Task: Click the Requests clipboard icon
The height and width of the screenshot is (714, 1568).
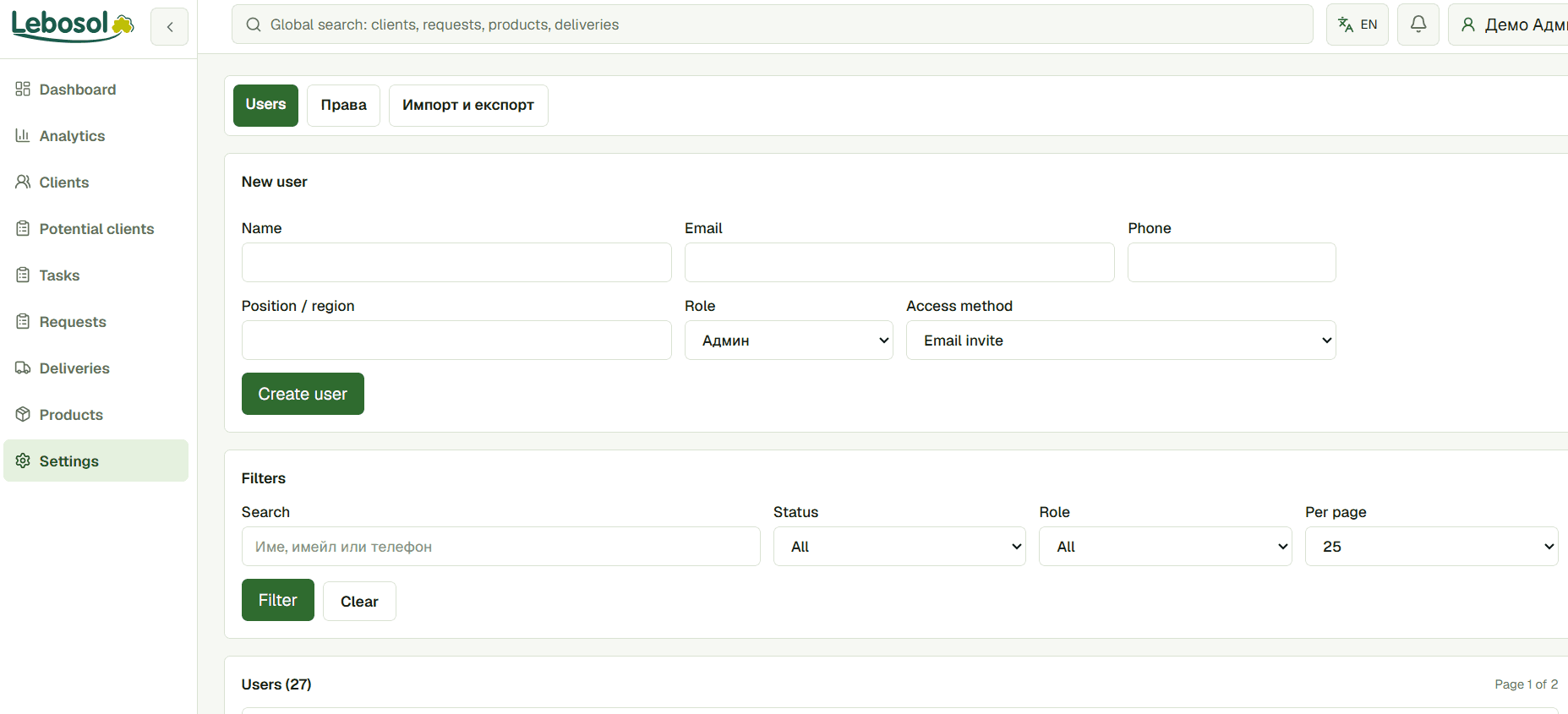Action: [x=23, y=321]
